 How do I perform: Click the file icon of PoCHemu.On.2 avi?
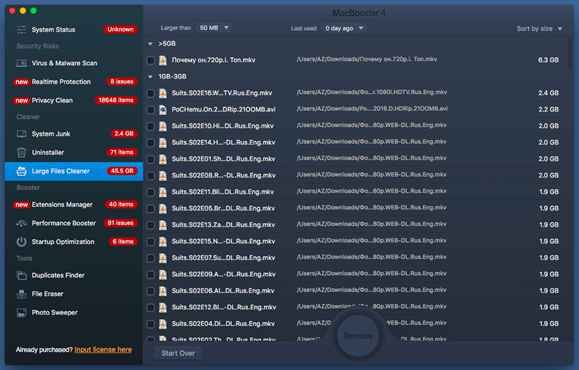[x=162, y=109]
